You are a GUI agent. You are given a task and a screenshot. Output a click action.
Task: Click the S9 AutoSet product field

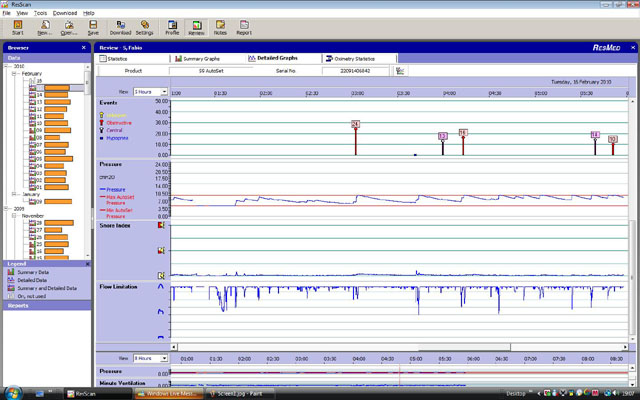tap(211, 71)
